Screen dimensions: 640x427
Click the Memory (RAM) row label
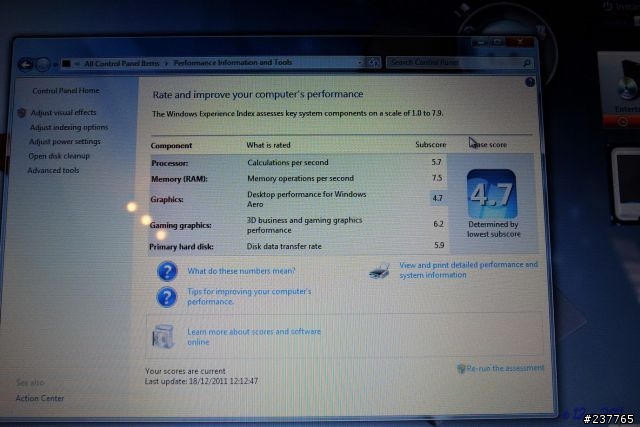tap(179, 179)
